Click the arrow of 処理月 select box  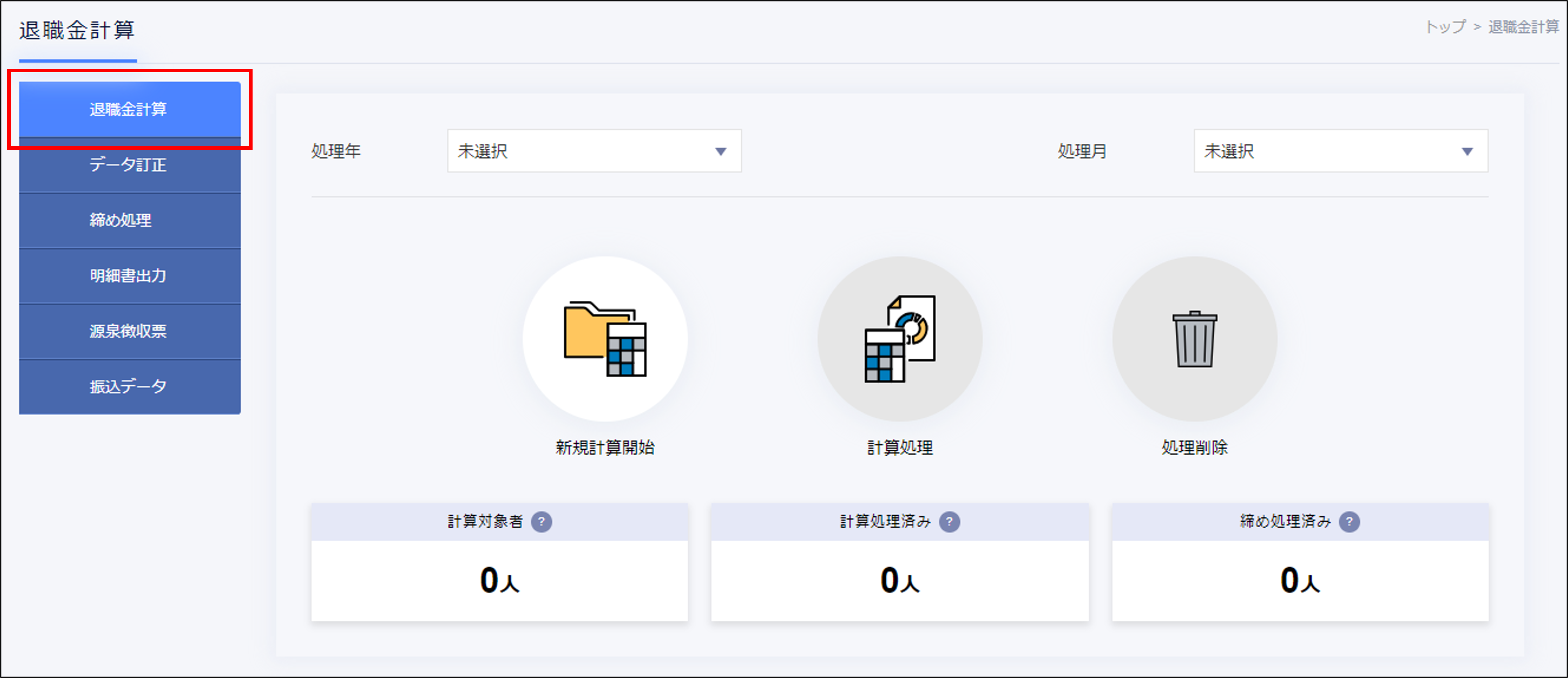(1467, 152)
